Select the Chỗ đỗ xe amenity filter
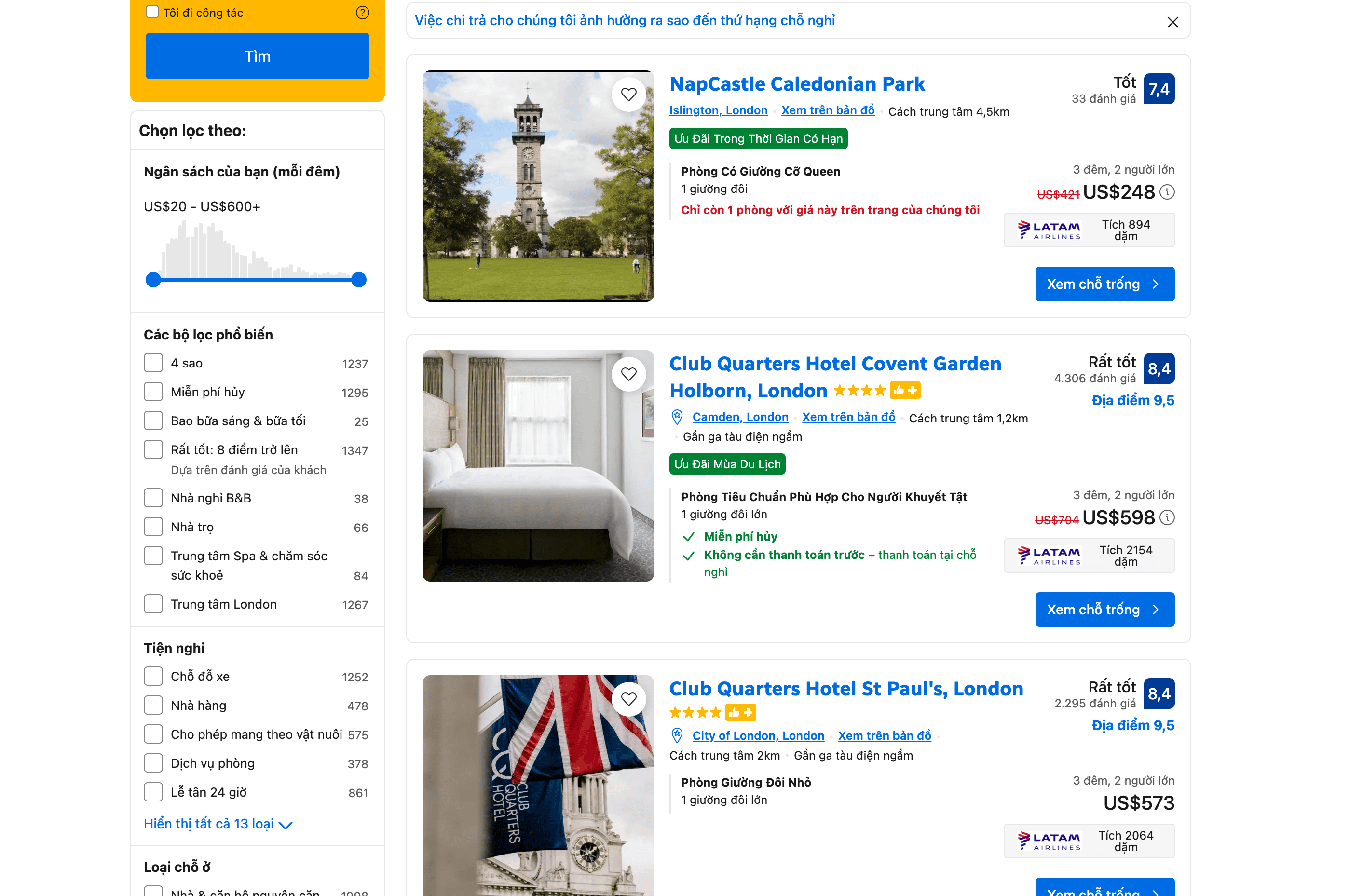The image size is (1363, 896). coord(153,677)
